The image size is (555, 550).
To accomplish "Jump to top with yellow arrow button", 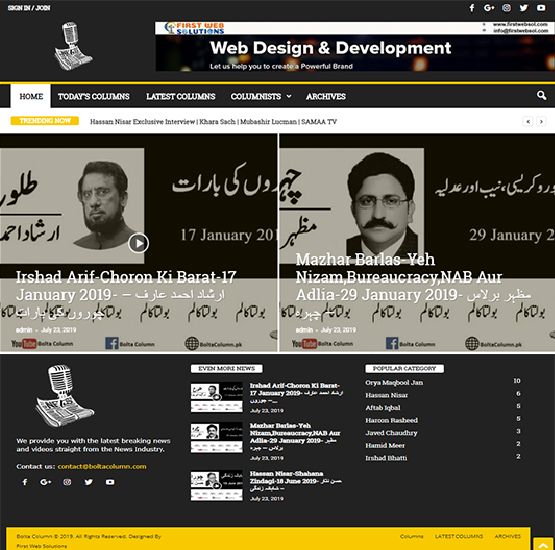I will [x=544, y=543].
